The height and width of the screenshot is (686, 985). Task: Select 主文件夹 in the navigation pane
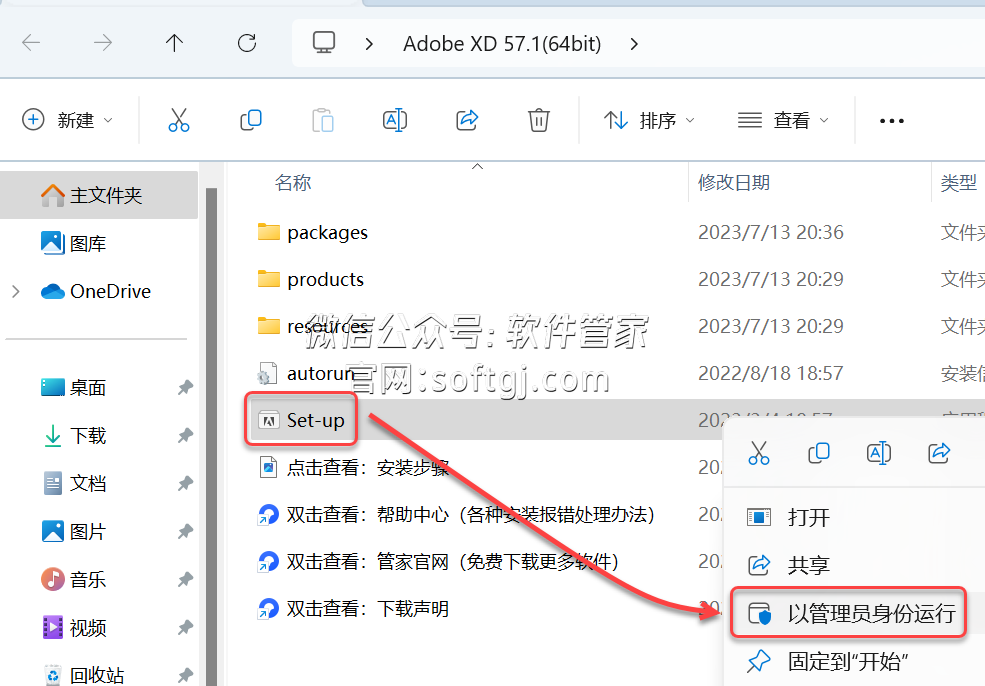pos(99,195)
